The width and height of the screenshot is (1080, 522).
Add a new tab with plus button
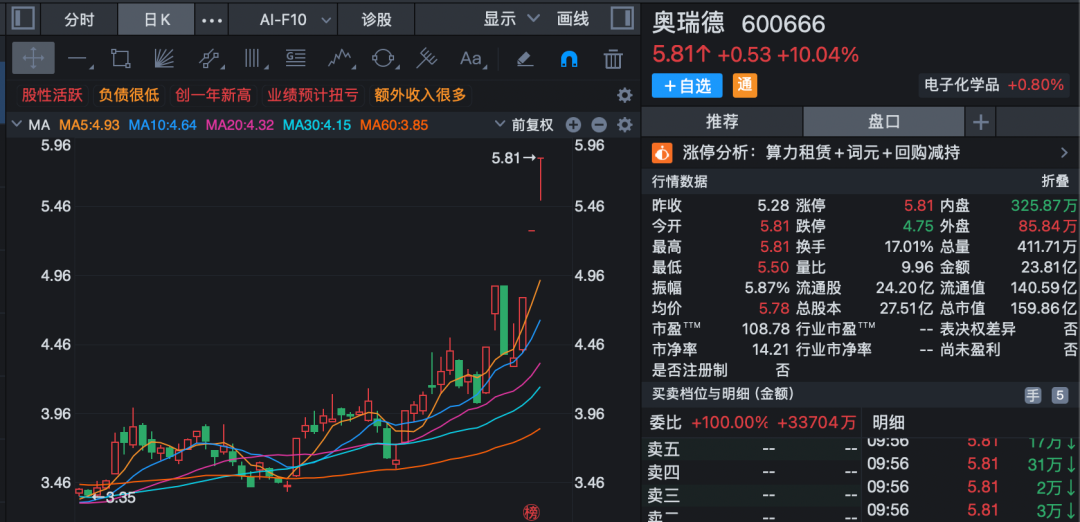pyautogui.click(x=981, y=123)
